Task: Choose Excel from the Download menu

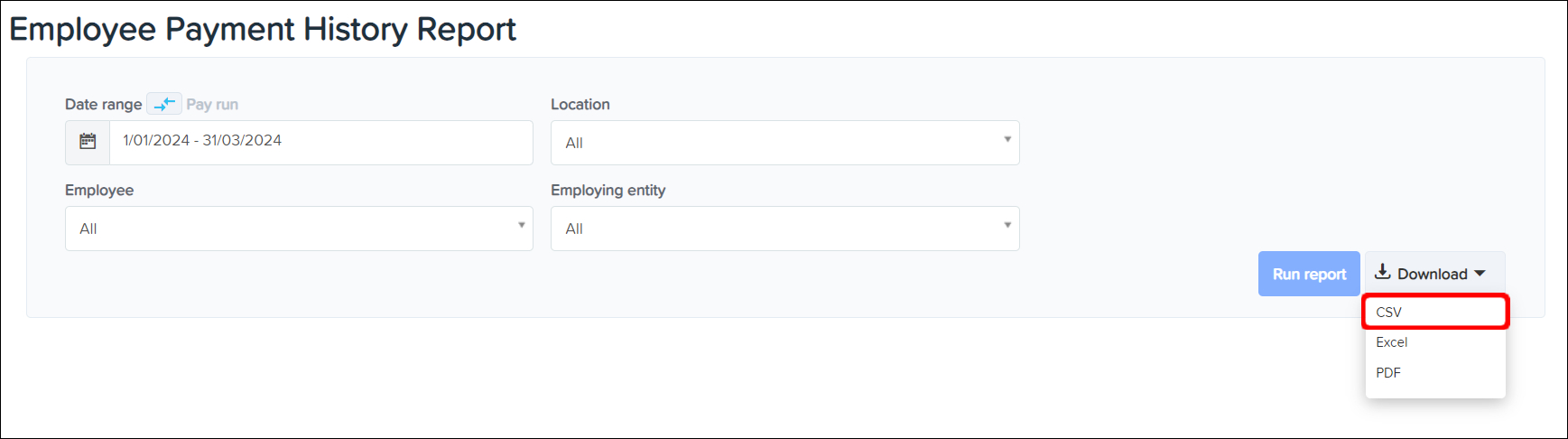Action: [x=1392, y=342]
